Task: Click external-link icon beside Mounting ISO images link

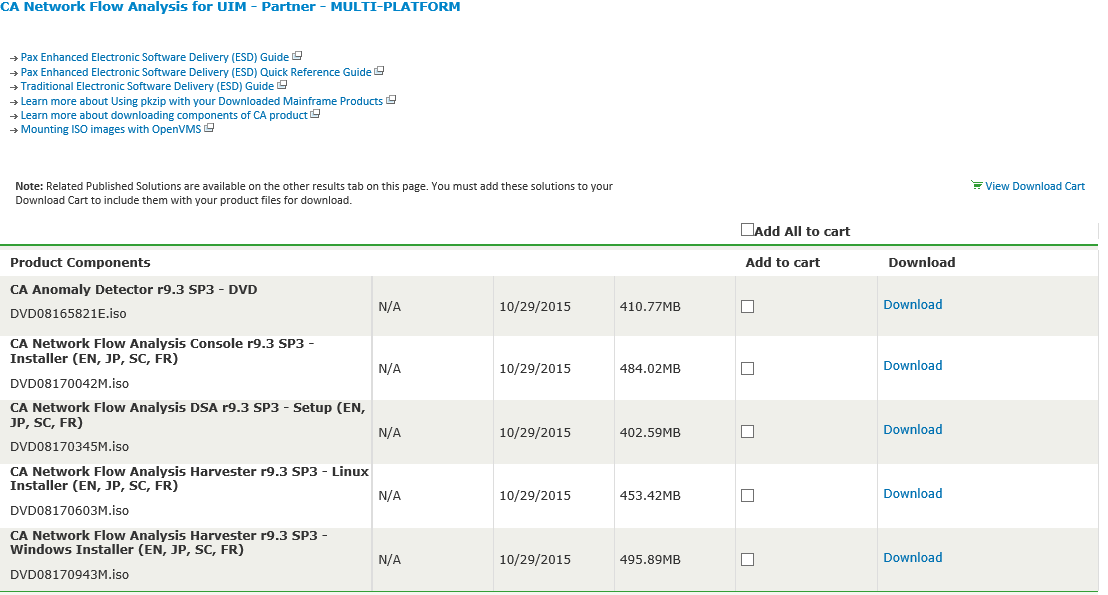Action: pos(209,129)
